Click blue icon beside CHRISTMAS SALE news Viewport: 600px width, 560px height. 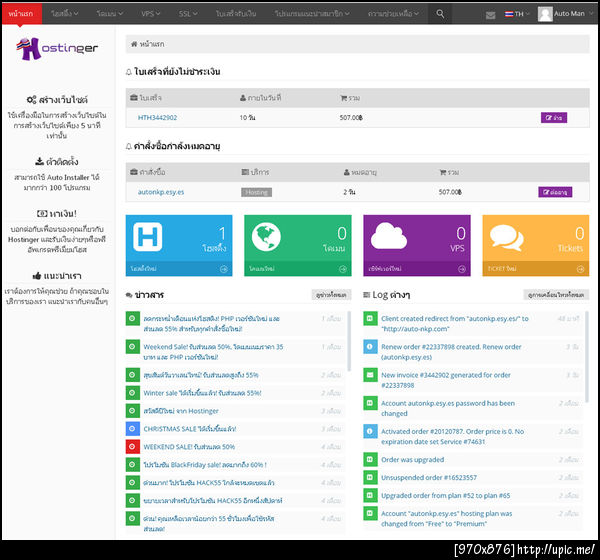point(132,429)
